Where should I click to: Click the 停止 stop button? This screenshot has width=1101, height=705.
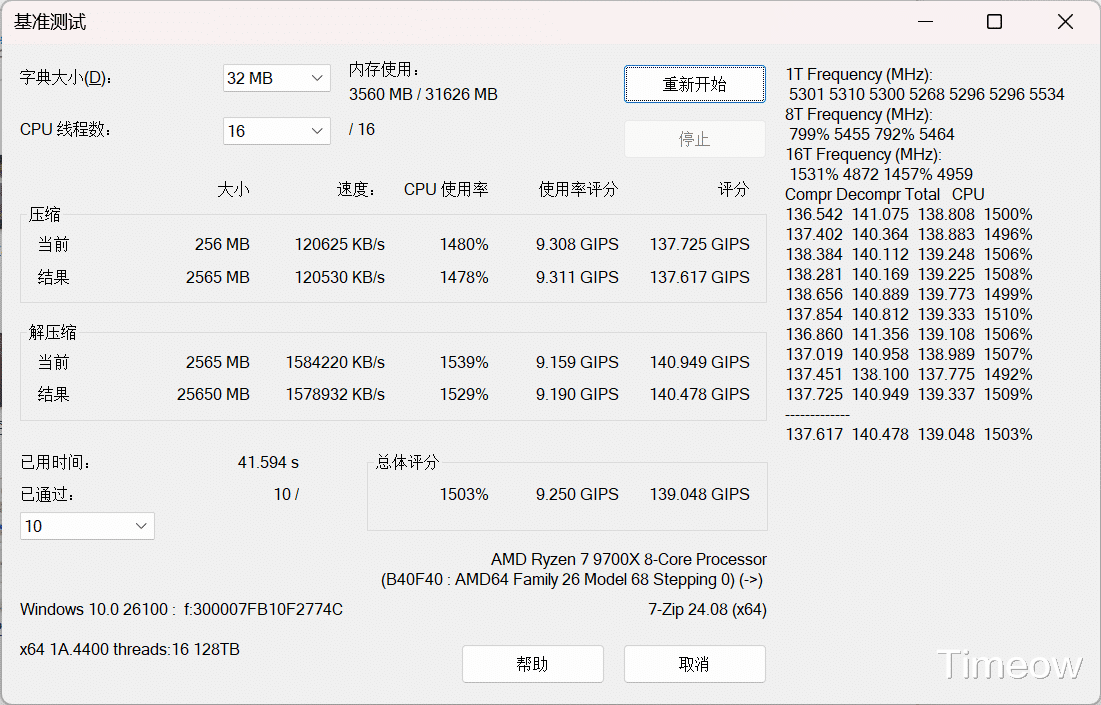tap(694, 139)
